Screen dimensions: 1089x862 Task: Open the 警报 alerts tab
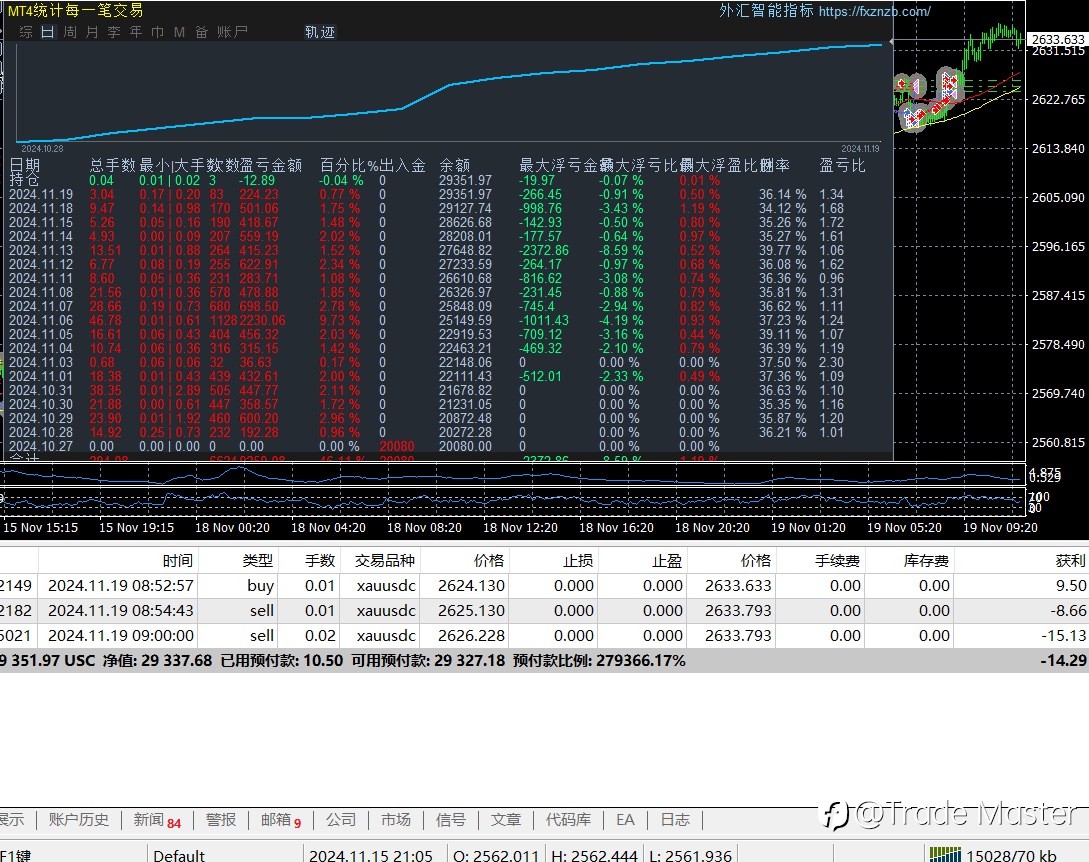click(221, 820)
